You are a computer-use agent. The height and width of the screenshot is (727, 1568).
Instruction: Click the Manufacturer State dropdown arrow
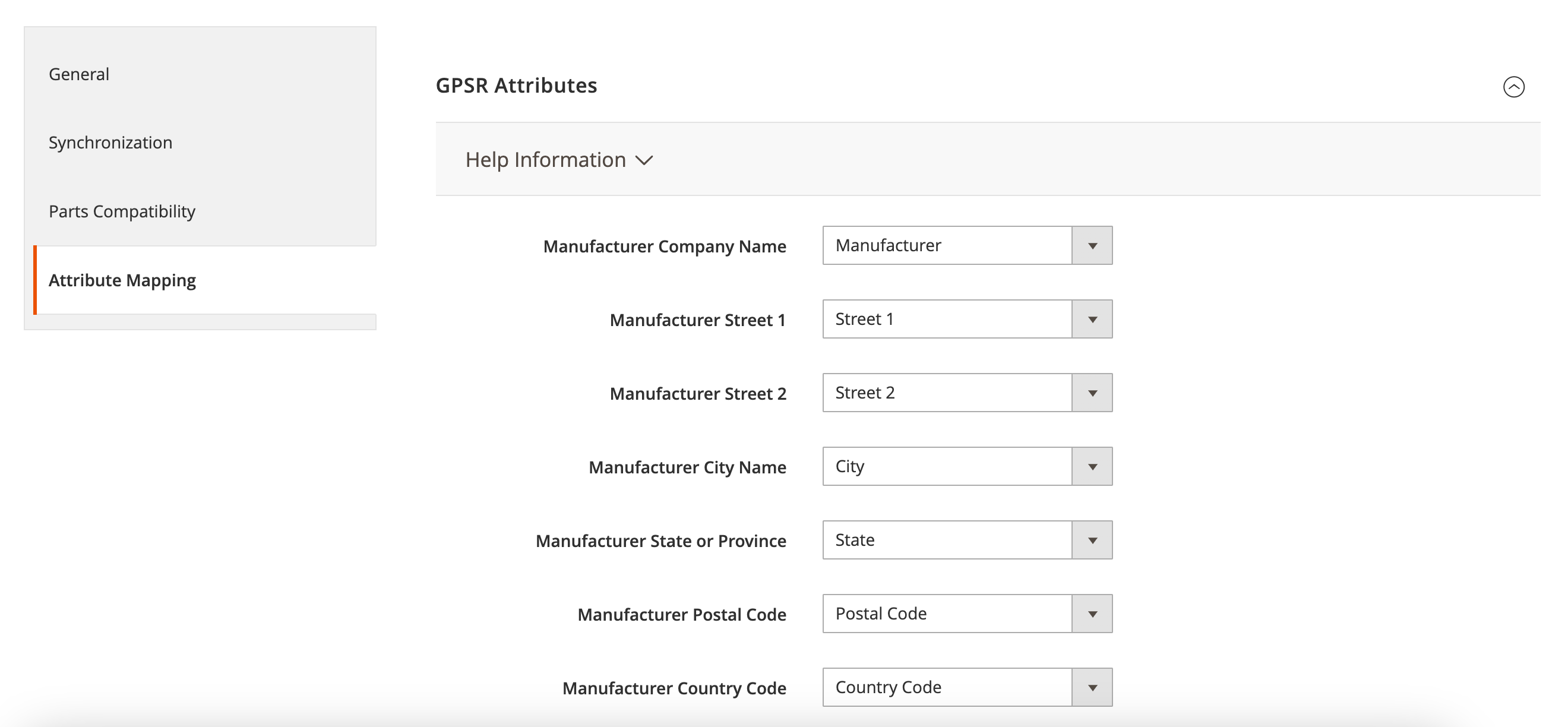[x=1092, y=539]
